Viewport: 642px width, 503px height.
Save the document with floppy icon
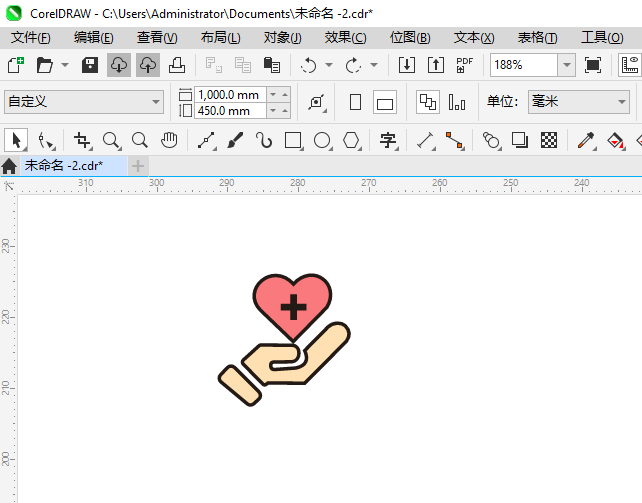[90, 65]
